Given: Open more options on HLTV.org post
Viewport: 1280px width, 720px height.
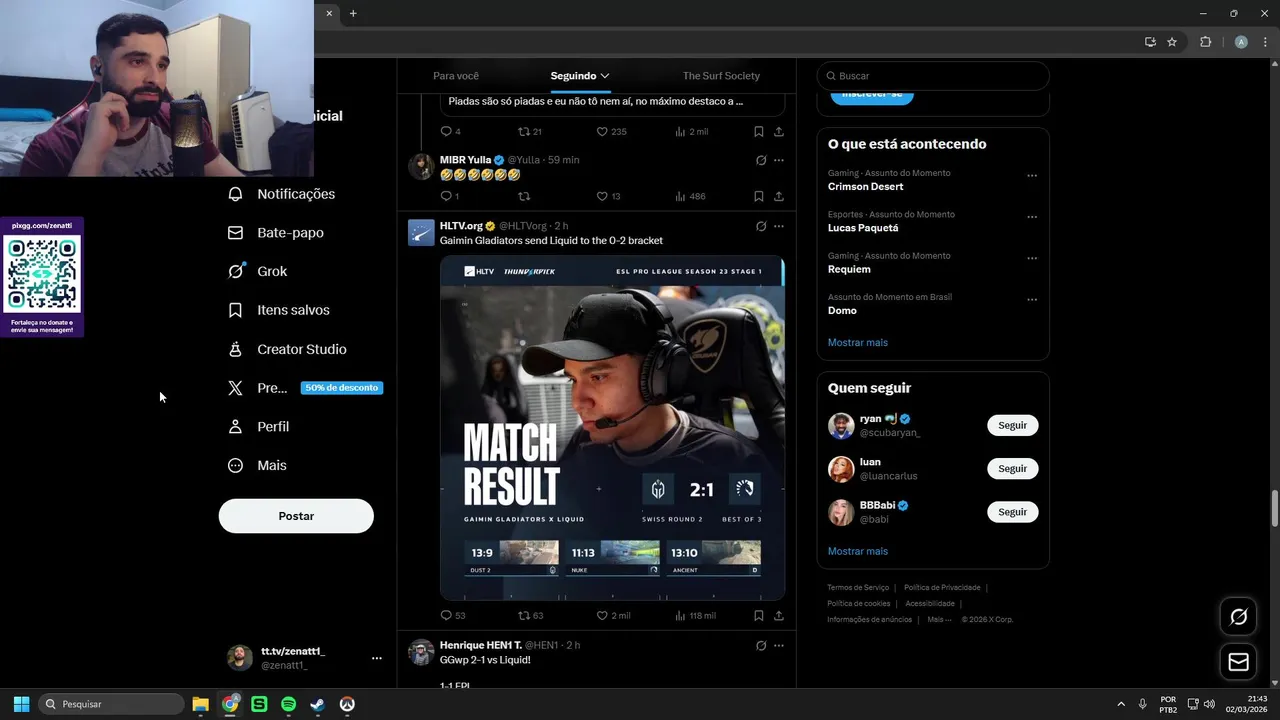Looking at the screenshot, I should coord(779,227).
